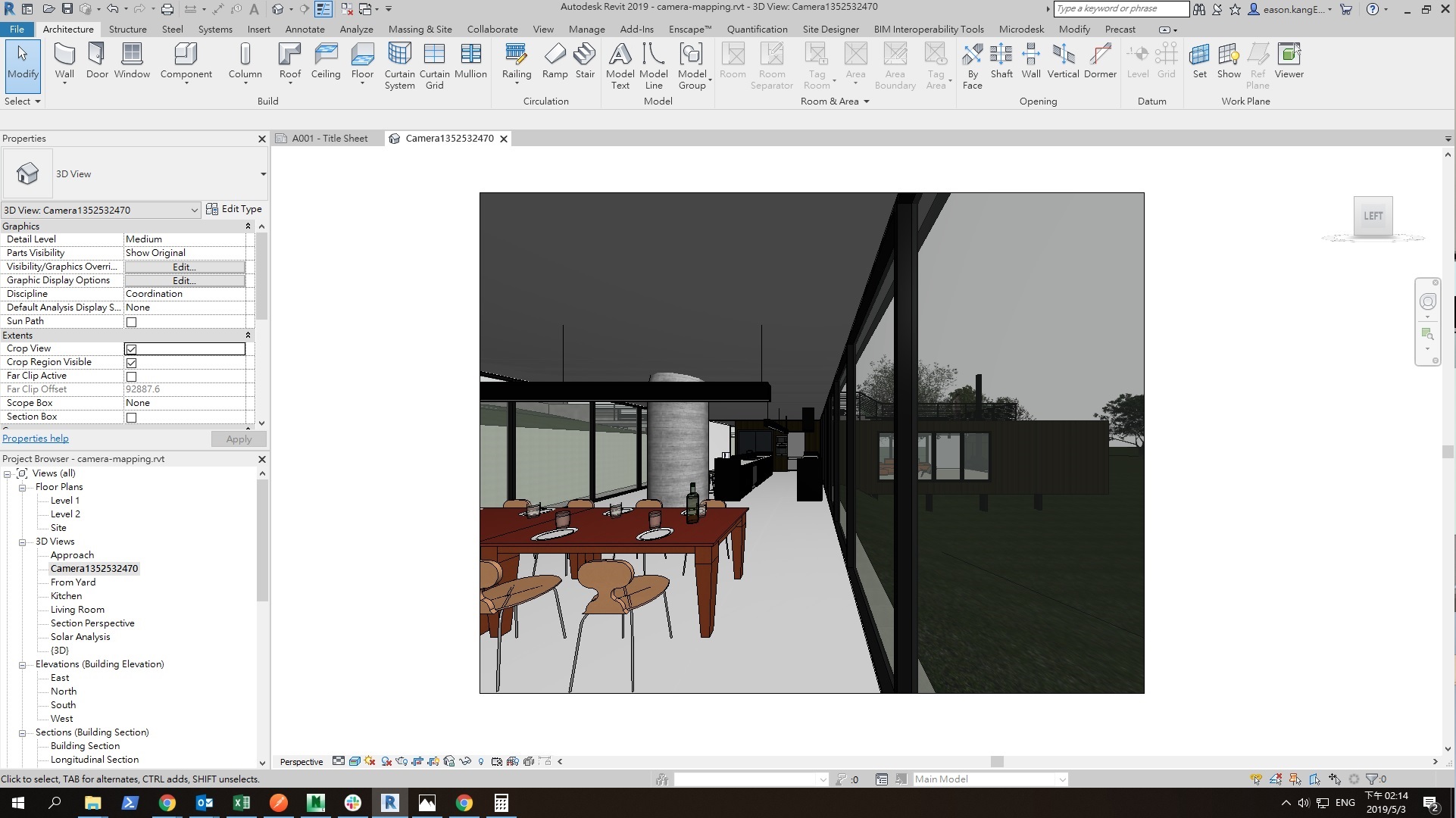Enable the Sun Path checkbox
This screenshot has height=818, width=1456.
(132, 322)
